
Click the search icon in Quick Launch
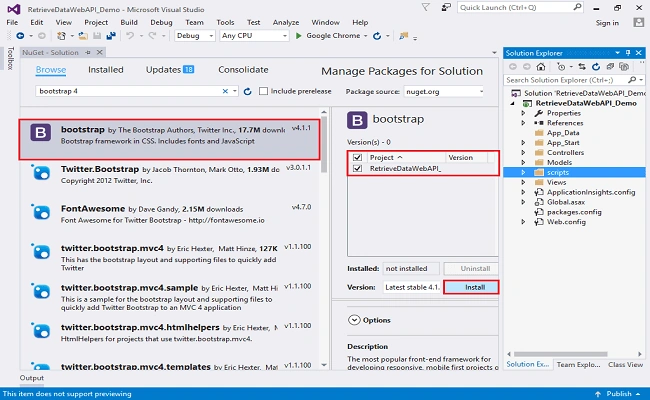point(577,7)
